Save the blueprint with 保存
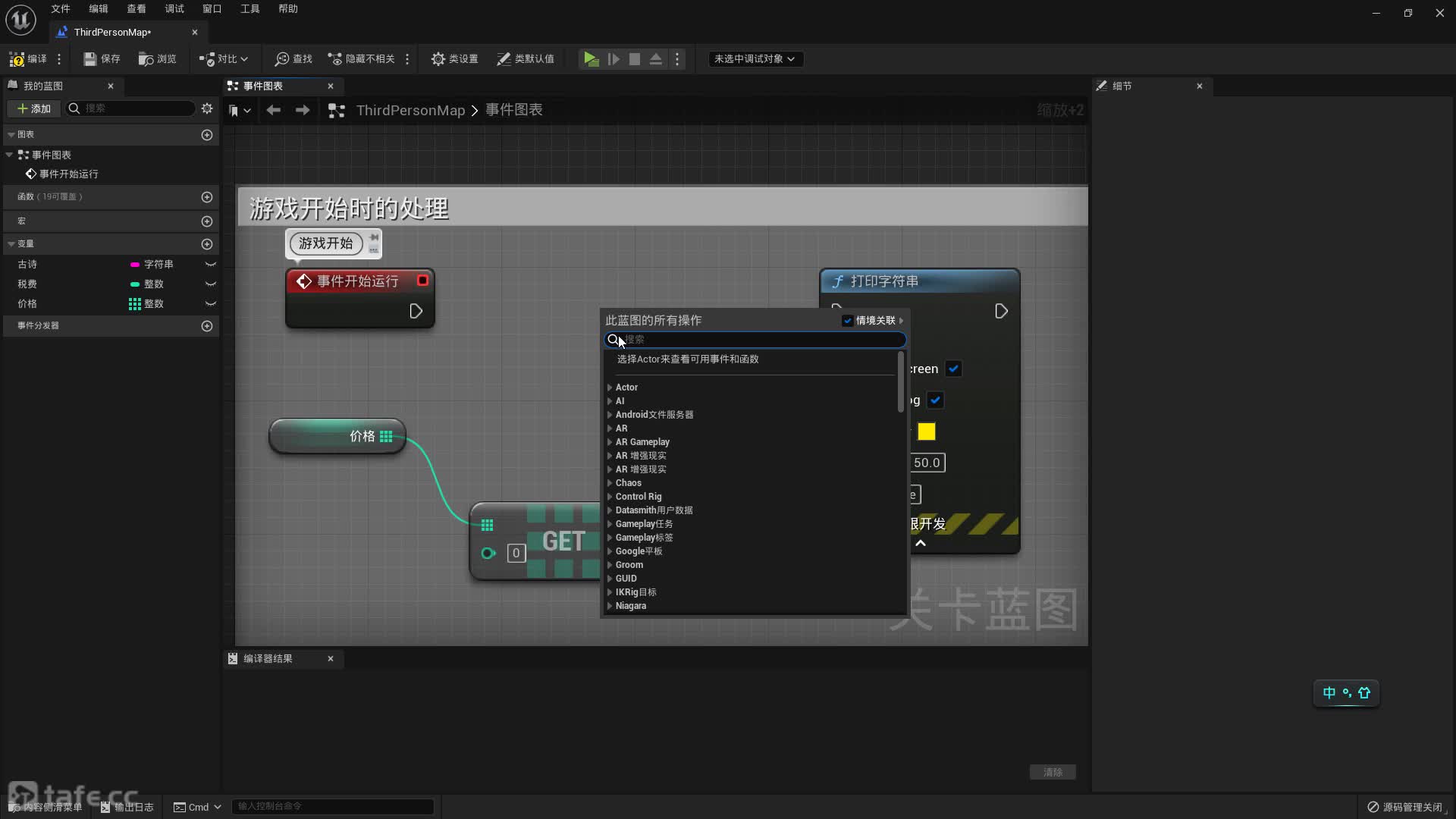 click(x=102, y=58)
